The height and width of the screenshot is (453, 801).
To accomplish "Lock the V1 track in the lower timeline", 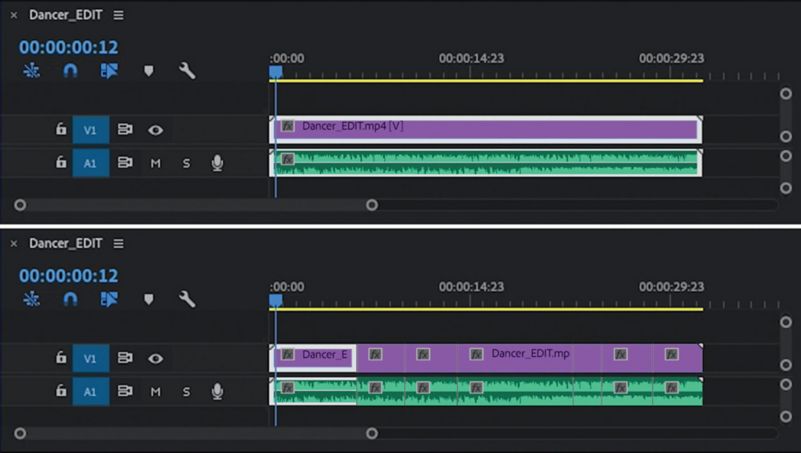I will click(x=60, y=358).
